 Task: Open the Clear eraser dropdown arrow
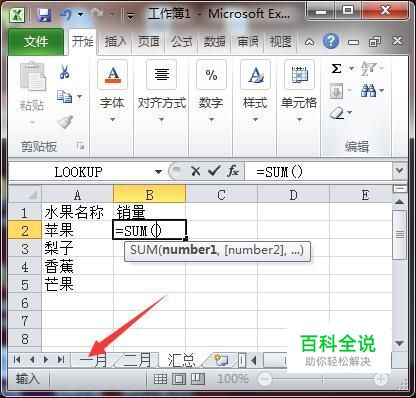click(x=350, y=113)
